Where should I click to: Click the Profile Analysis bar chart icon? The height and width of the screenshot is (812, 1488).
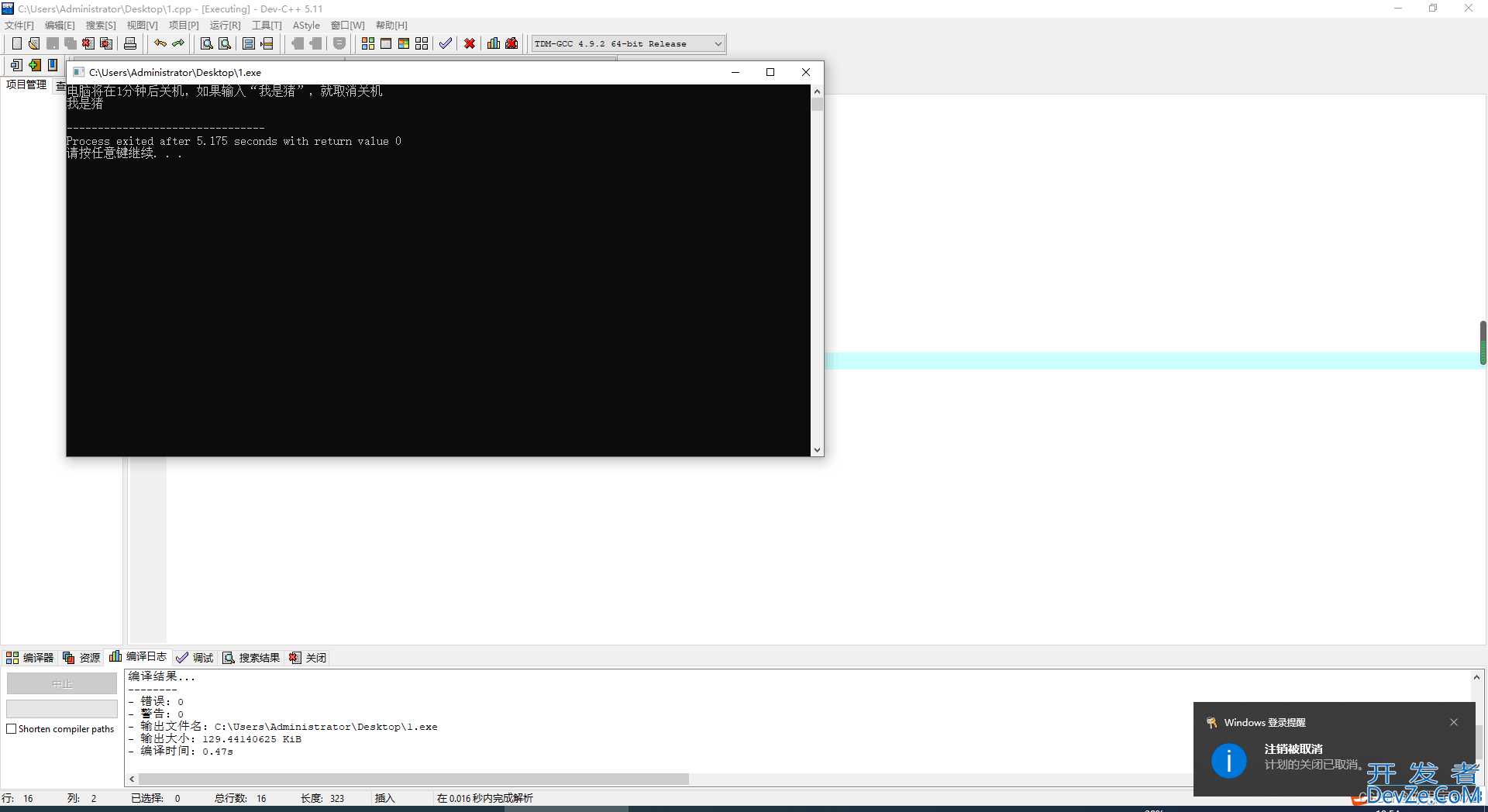[494, 43]
